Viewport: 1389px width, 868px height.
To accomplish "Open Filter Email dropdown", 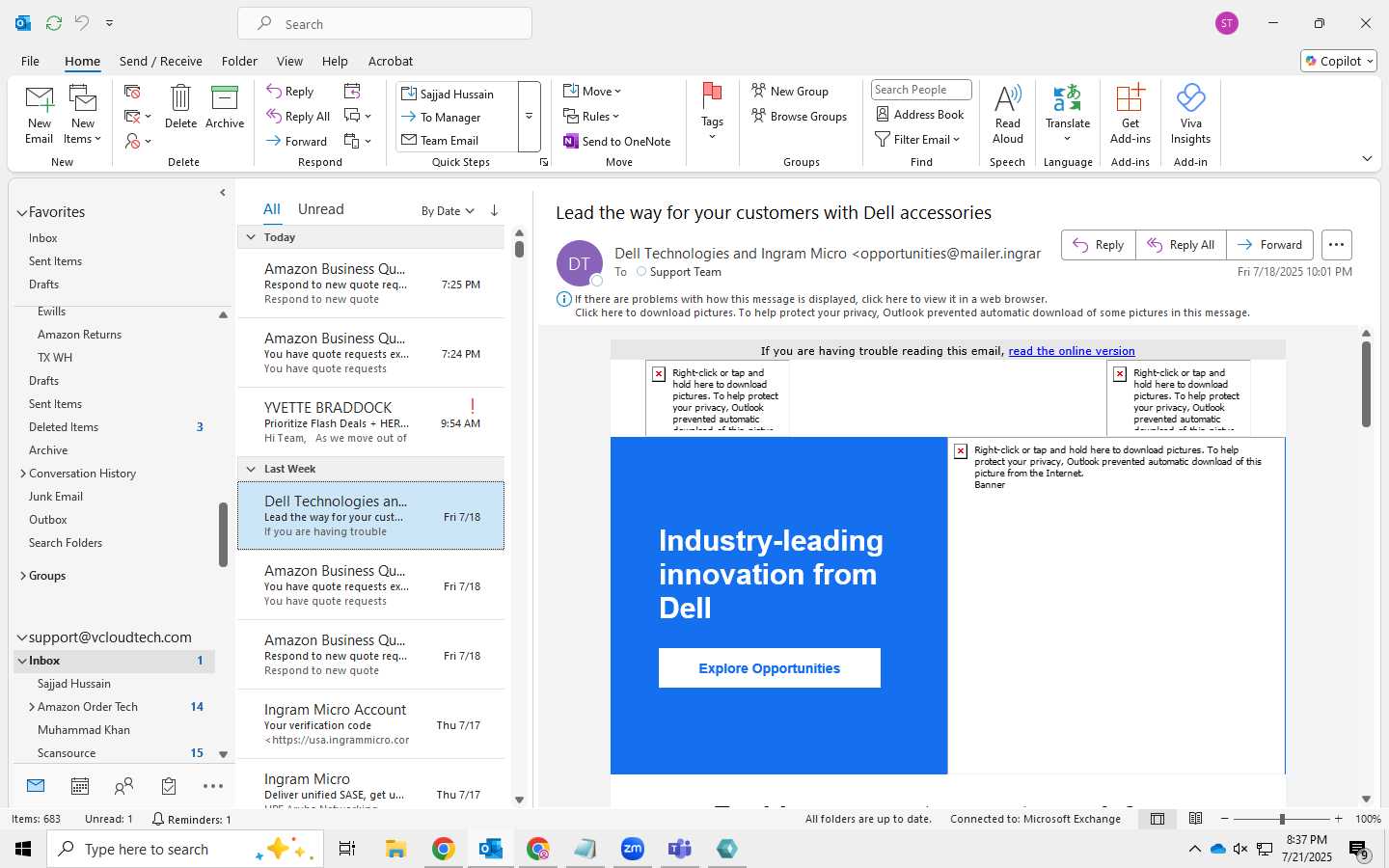I will point(917,140).
